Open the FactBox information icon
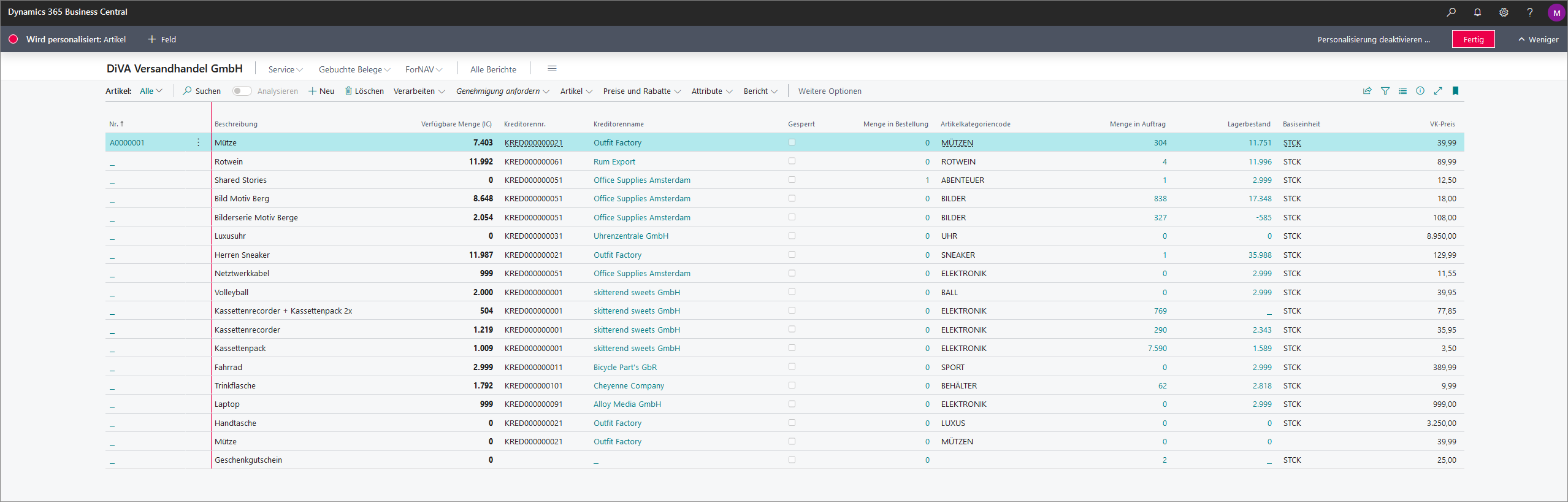The width and height of the screenshot is (1568, 502). [1420, 91]
